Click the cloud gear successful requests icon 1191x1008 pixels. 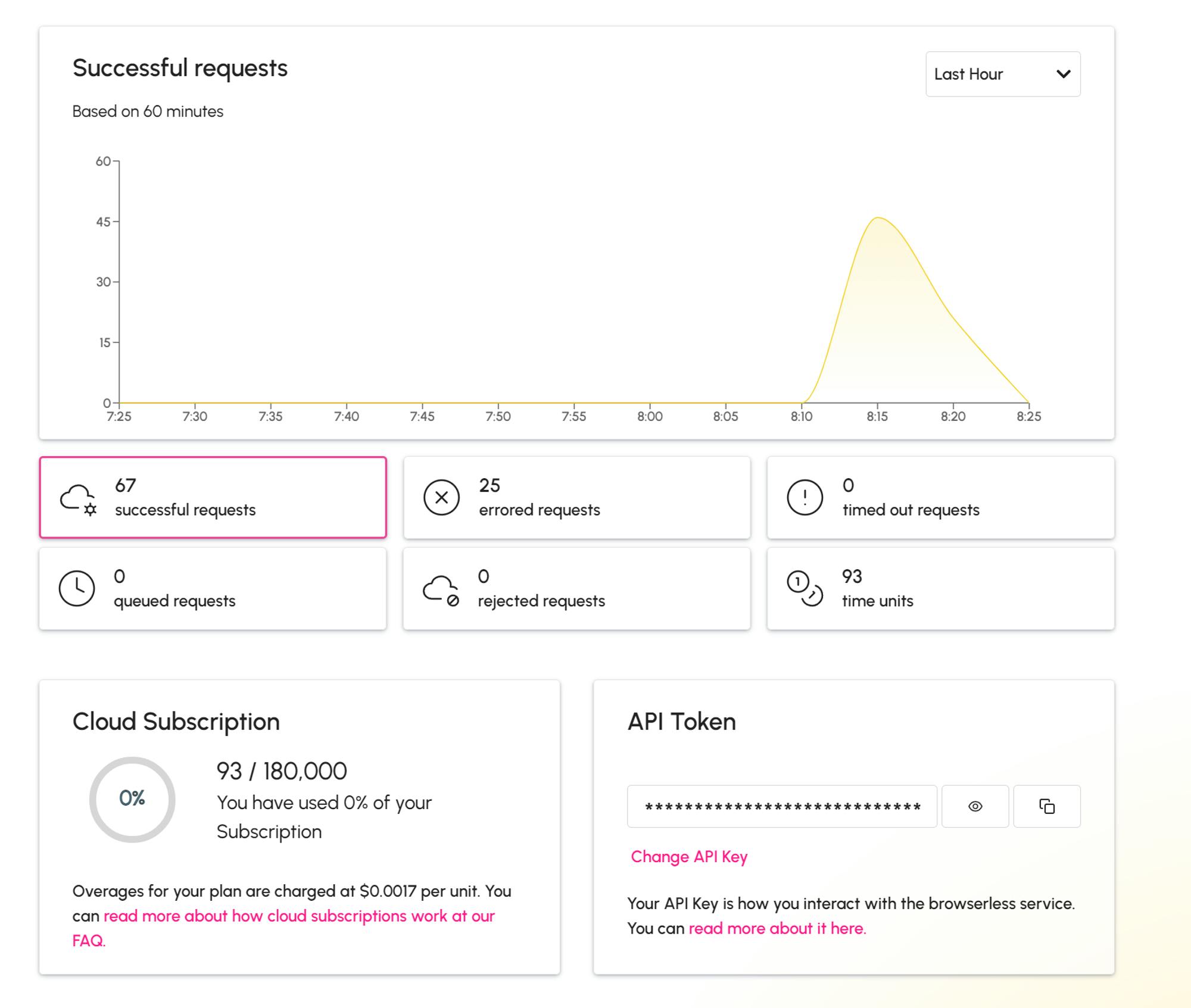coord(78,499)
